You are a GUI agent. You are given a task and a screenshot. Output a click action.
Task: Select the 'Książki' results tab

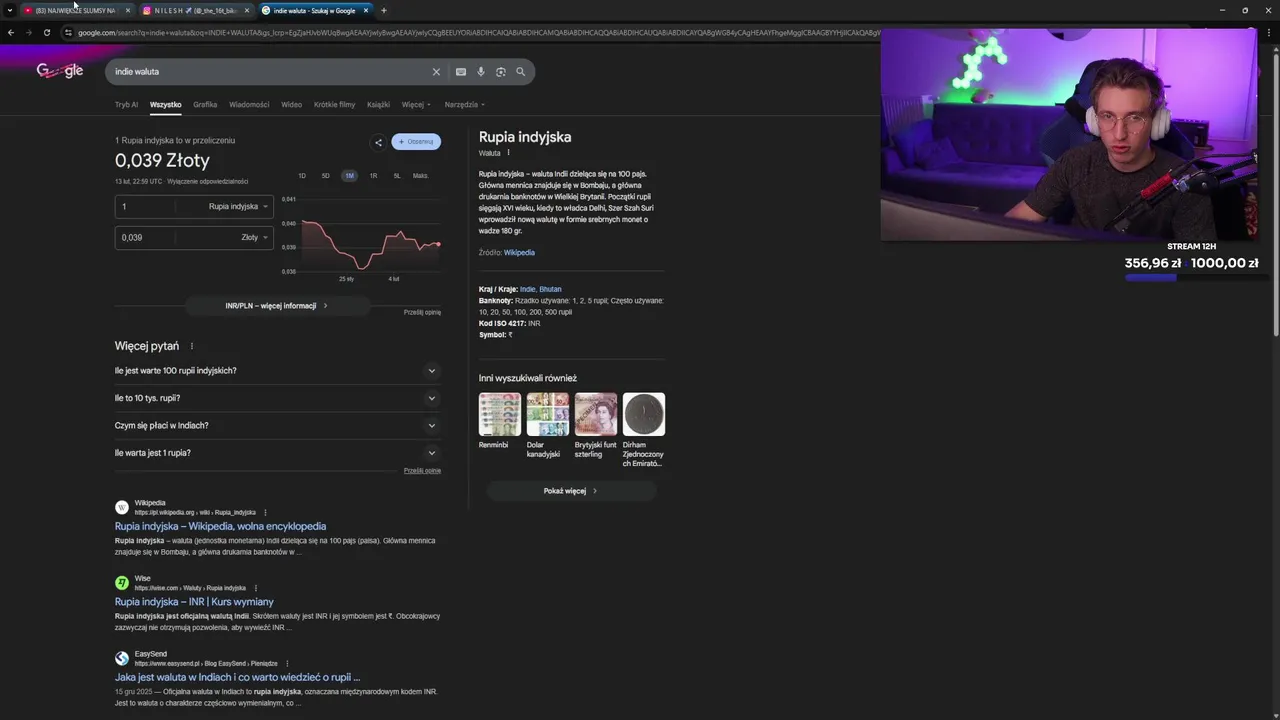click(378, 104)
